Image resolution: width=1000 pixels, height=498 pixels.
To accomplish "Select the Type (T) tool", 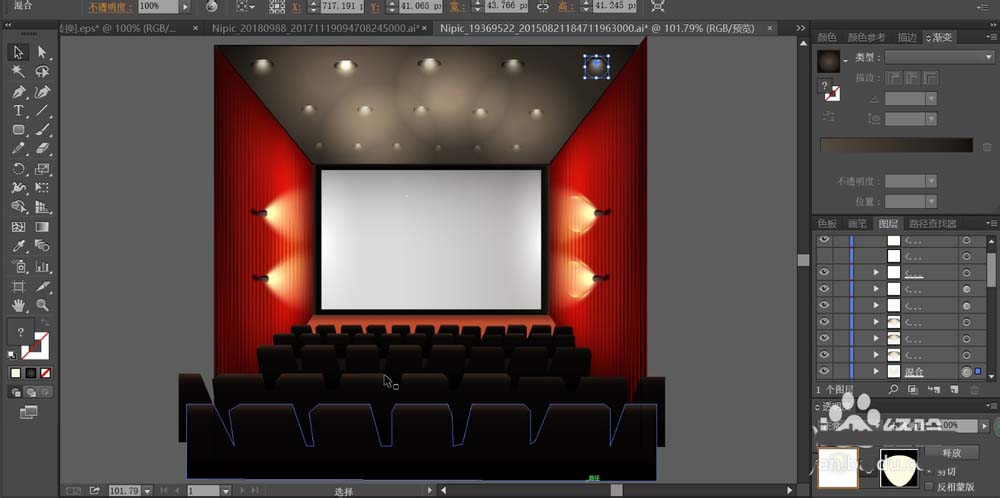I will pos(18,110).
